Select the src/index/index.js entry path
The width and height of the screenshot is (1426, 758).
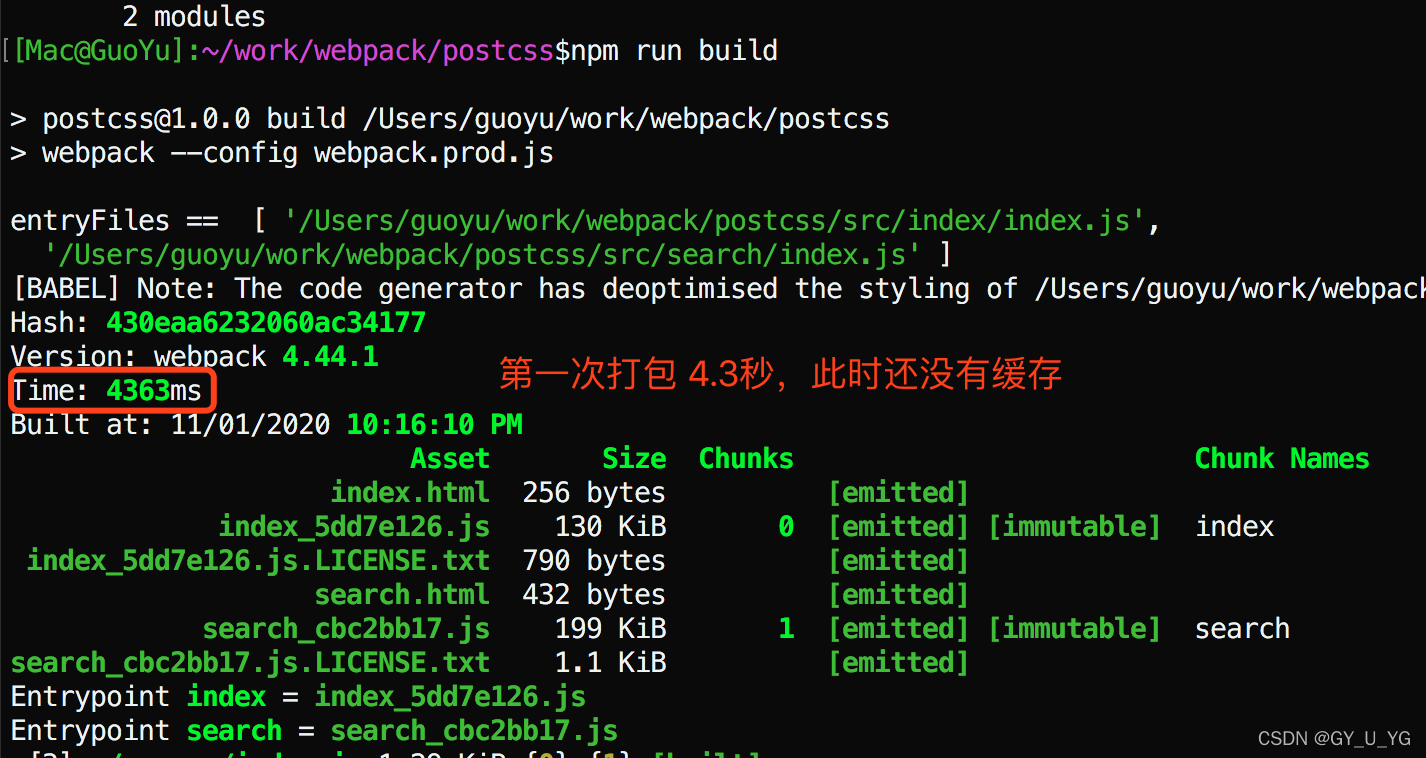click(x=714, y=221)
